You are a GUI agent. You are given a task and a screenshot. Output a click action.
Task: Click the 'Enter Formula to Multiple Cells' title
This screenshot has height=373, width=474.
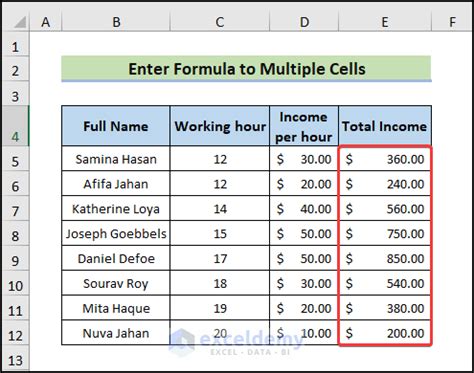[x=247, y=69]
